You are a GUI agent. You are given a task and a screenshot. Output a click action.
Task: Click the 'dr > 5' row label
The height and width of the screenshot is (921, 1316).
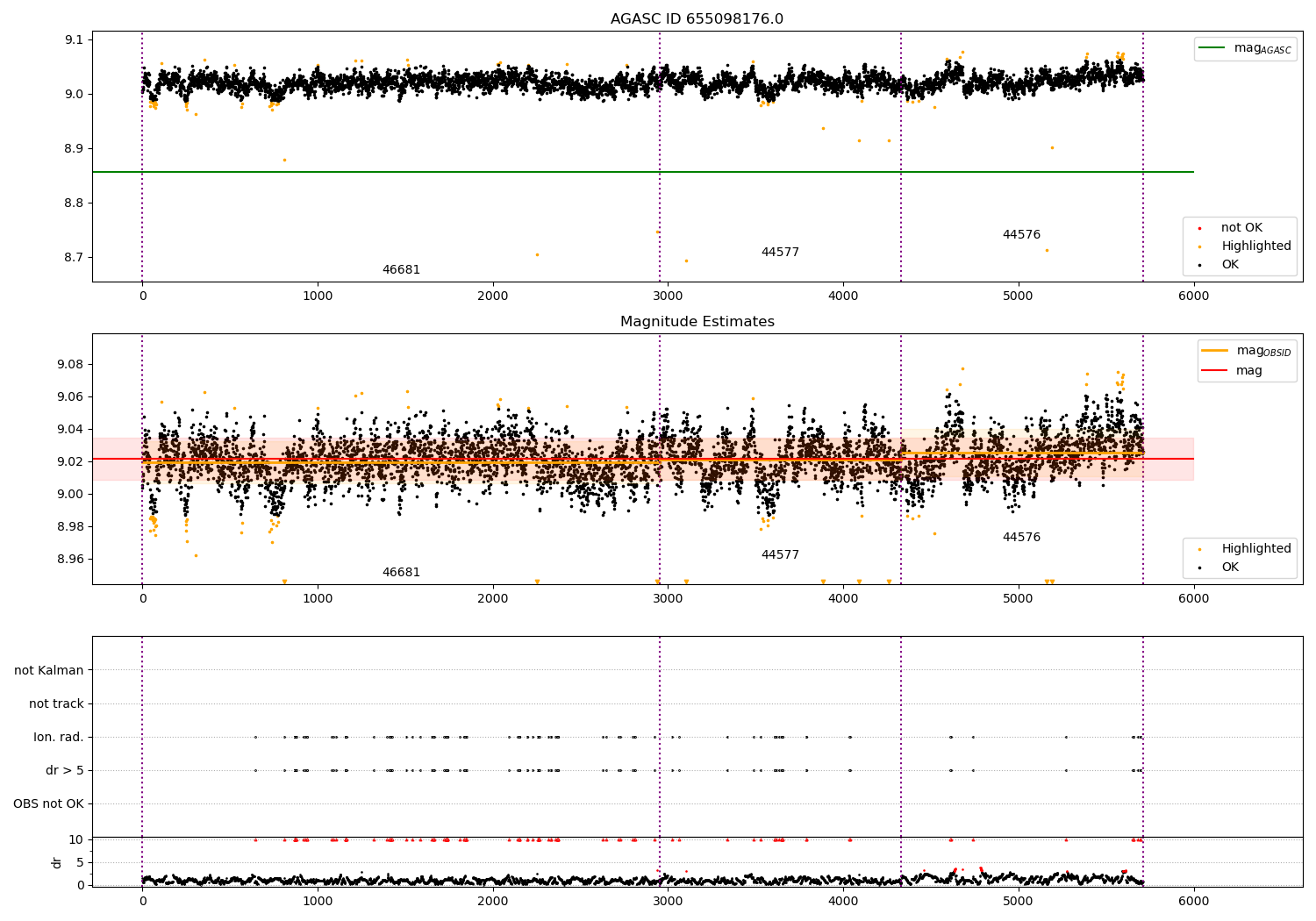click(65, 771)
